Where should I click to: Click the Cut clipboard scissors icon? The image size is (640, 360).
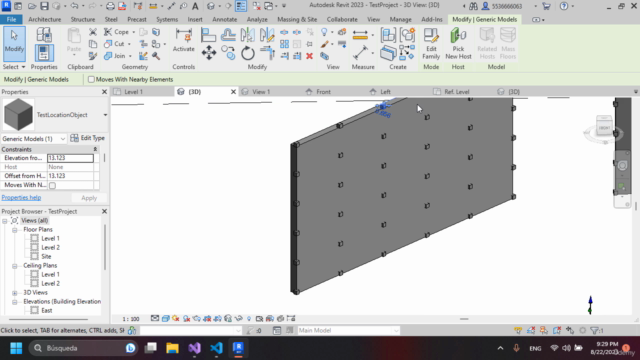tap(93, 32)
